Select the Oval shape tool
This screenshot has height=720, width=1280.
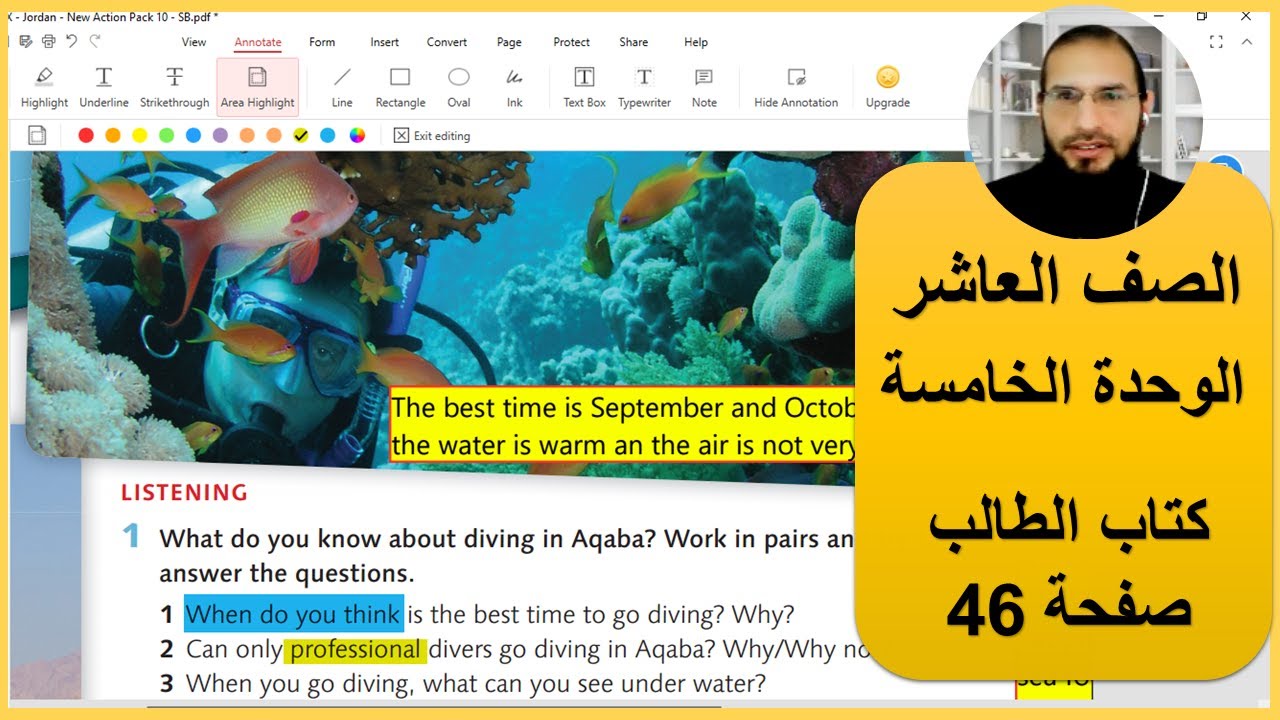click(459, 87)
